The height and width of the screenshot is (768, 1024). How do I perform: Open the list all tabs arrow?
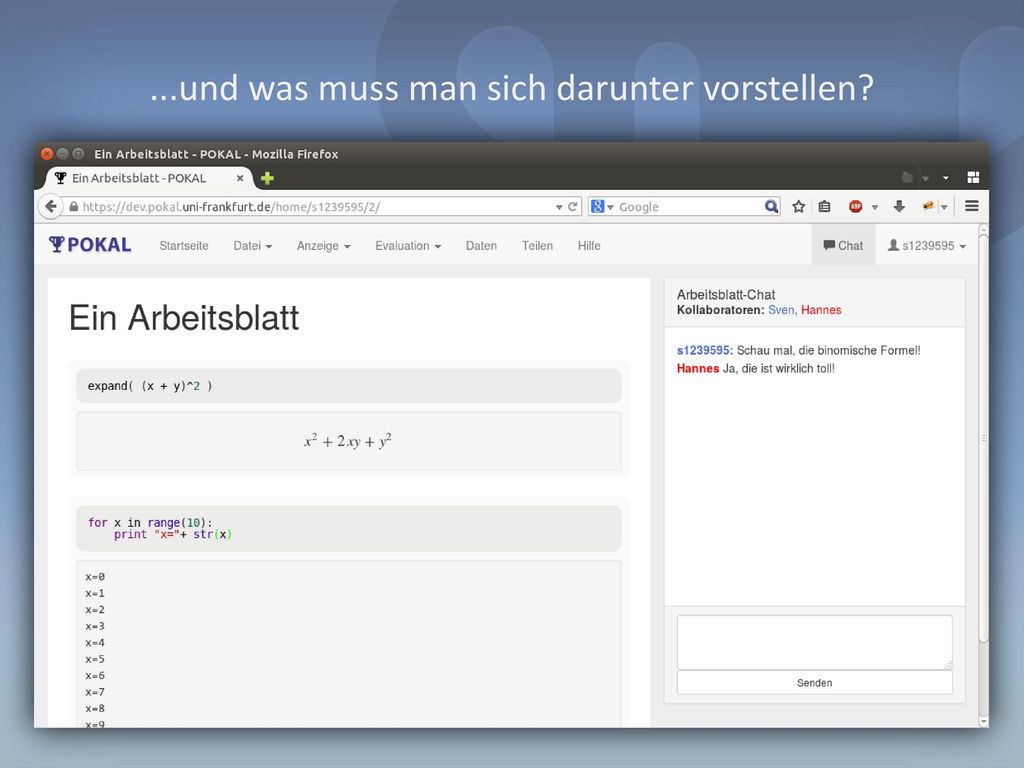pyautogui.click(x=946, y=178)
